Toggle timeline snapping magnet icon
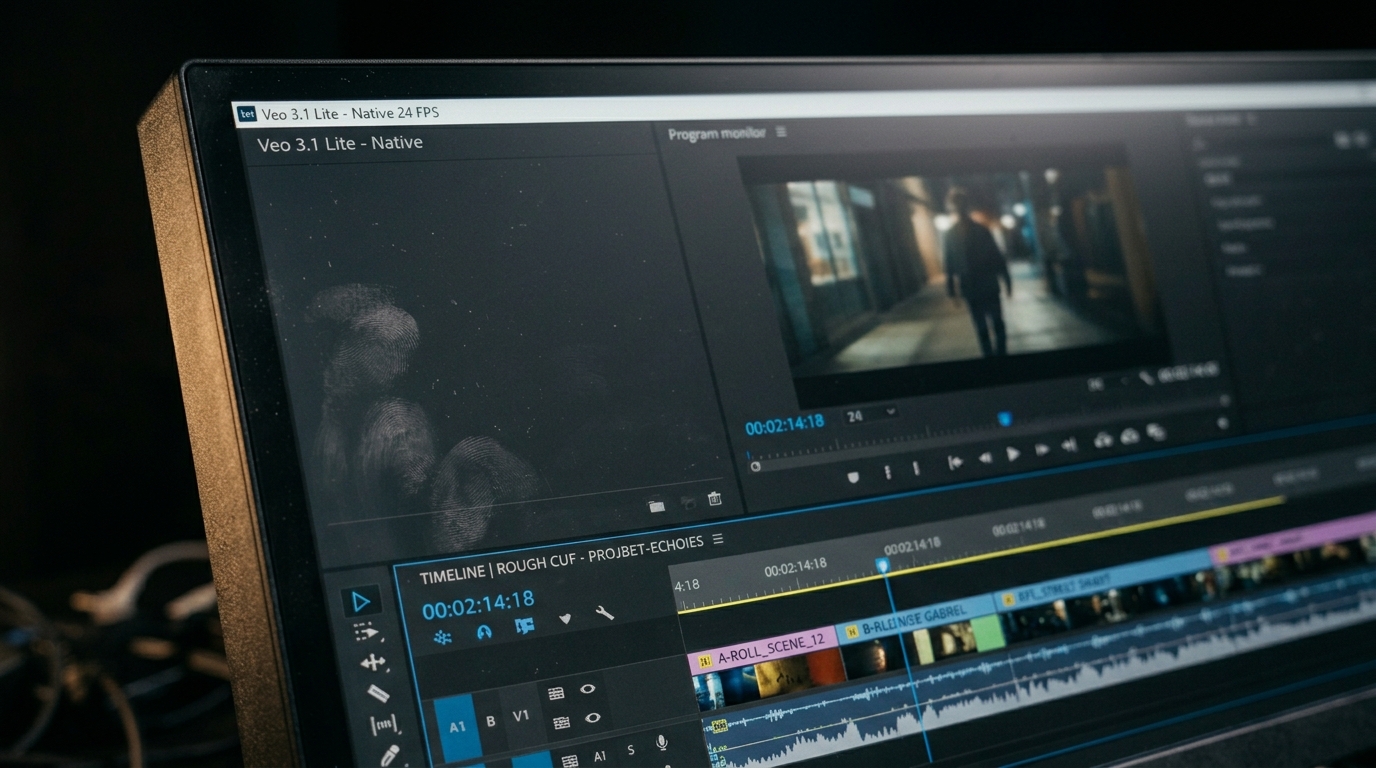 click(x=484, y=632)
